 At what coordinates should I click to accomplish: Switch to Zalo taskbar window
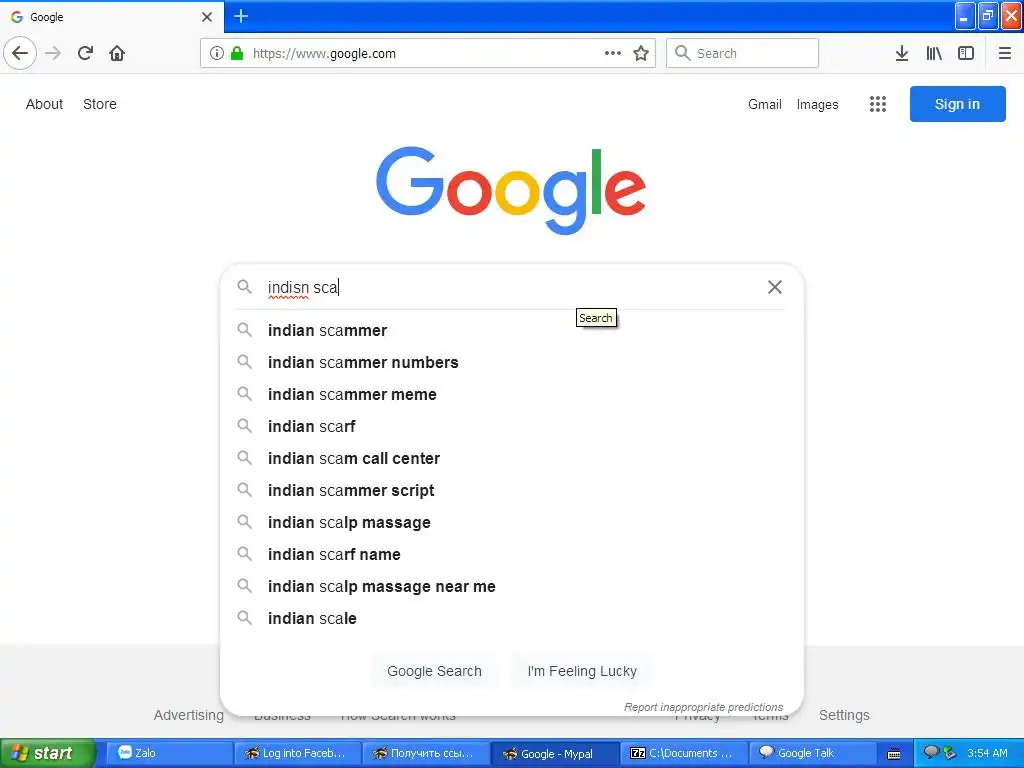click(x=168, y=753)
